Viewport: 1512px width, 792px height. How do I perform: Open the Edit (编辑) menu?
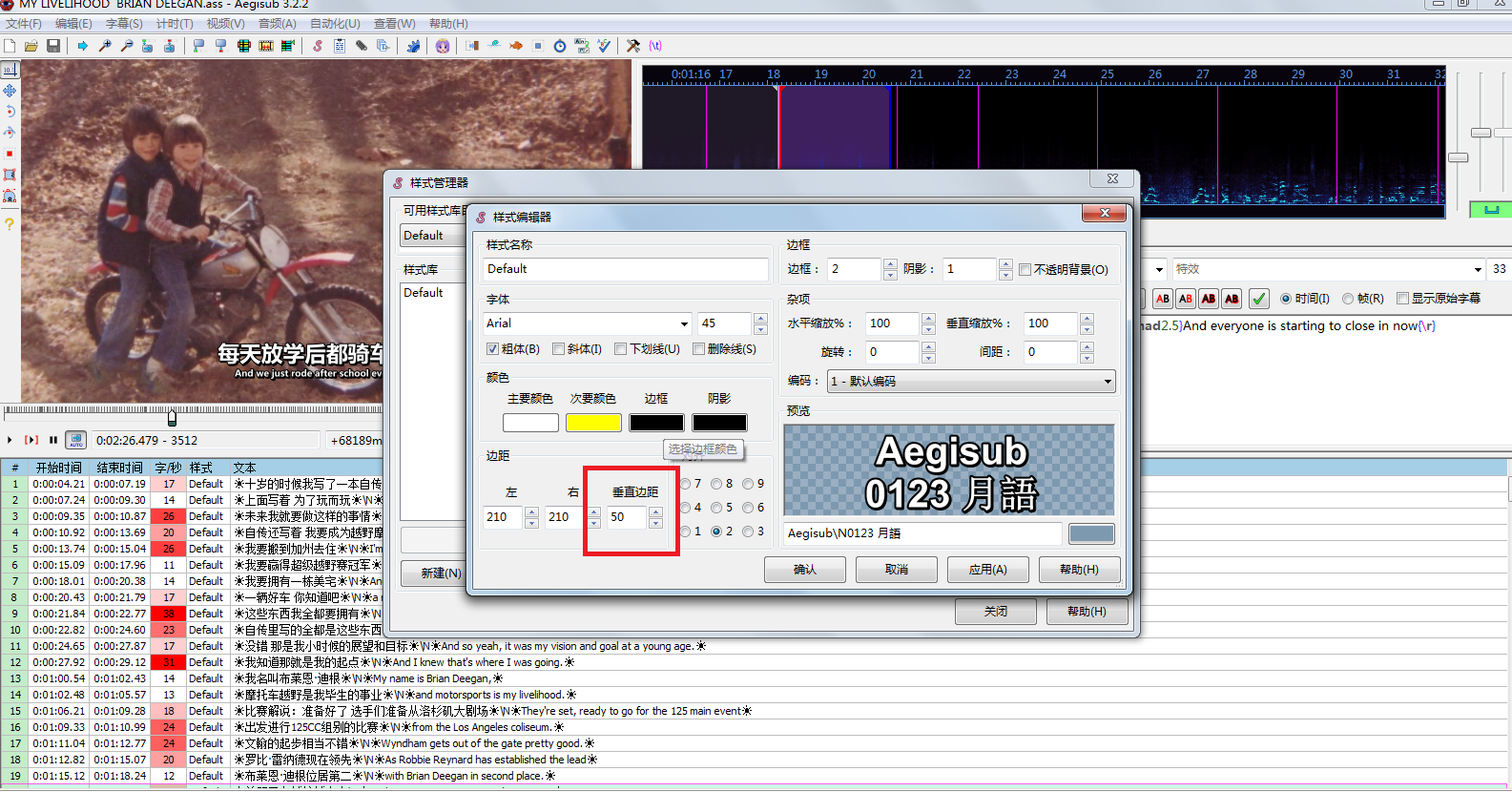click(x=73, y=24)
